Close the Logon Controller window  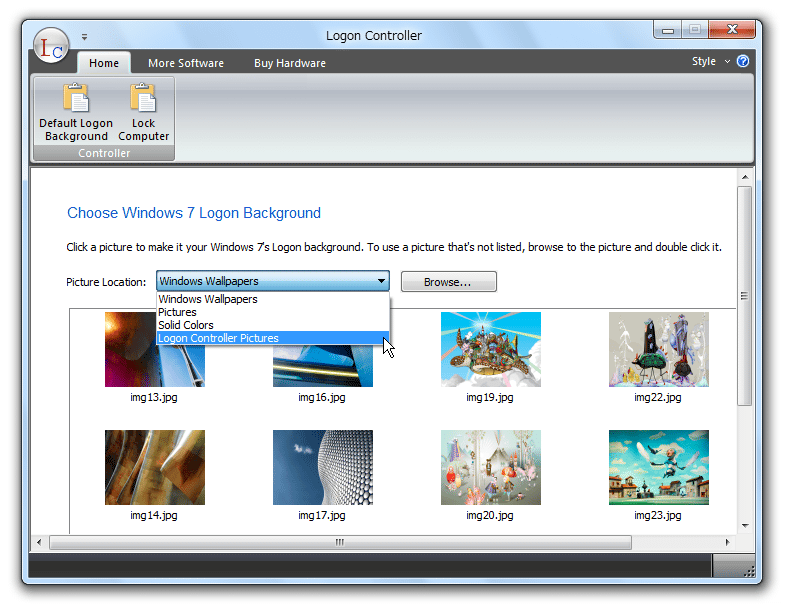click(x=732, y=30)
